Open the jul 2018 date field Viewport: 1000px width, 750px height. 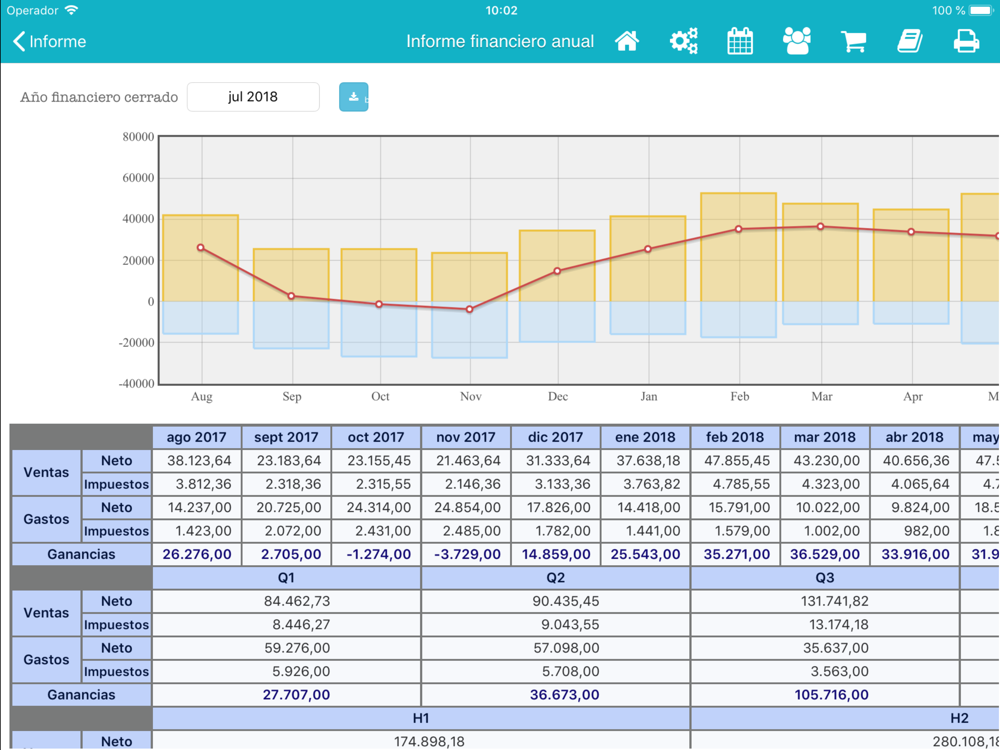[253, 97]
